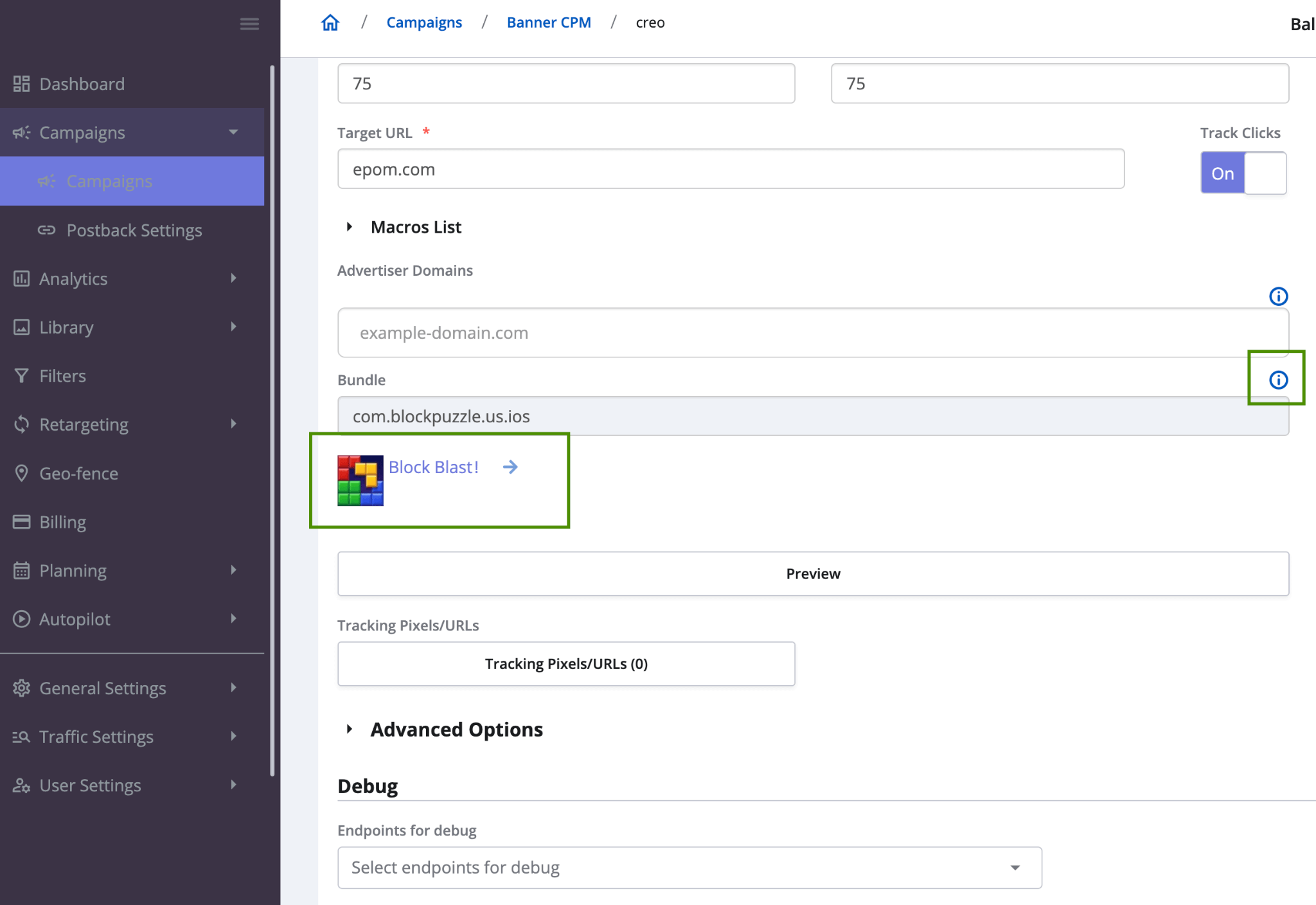The image size is (1316, 905).
Task: Open Billing section
Action: pyautogui.click(x=132, y=522)
